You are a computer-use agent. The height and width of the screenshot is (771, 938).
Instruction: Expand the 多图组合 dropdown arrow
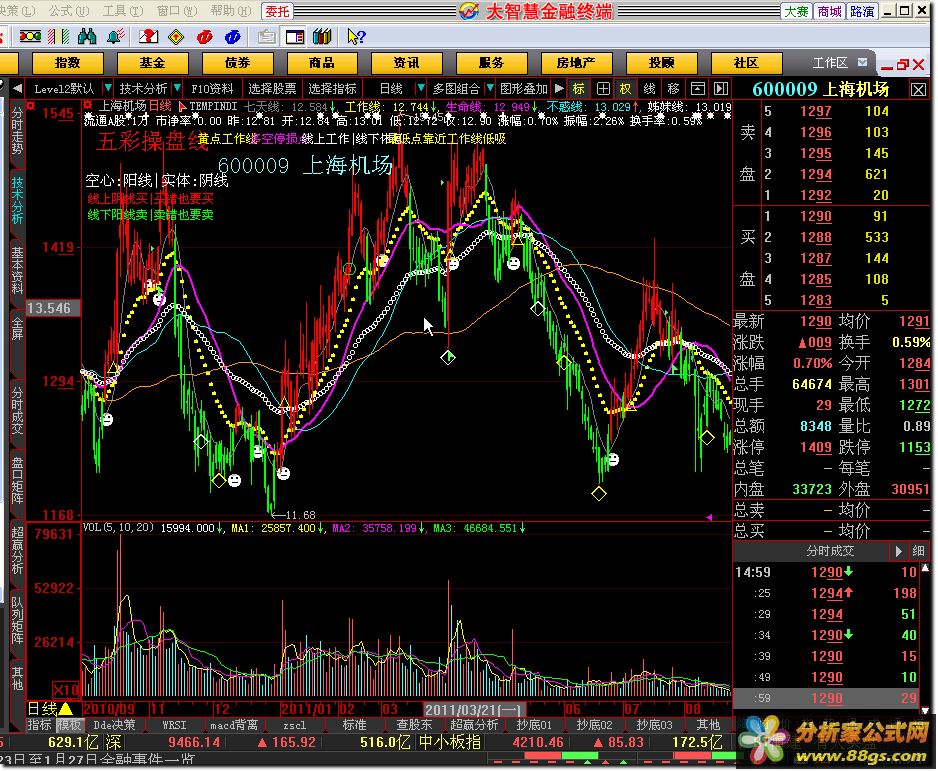pos(490,89)
